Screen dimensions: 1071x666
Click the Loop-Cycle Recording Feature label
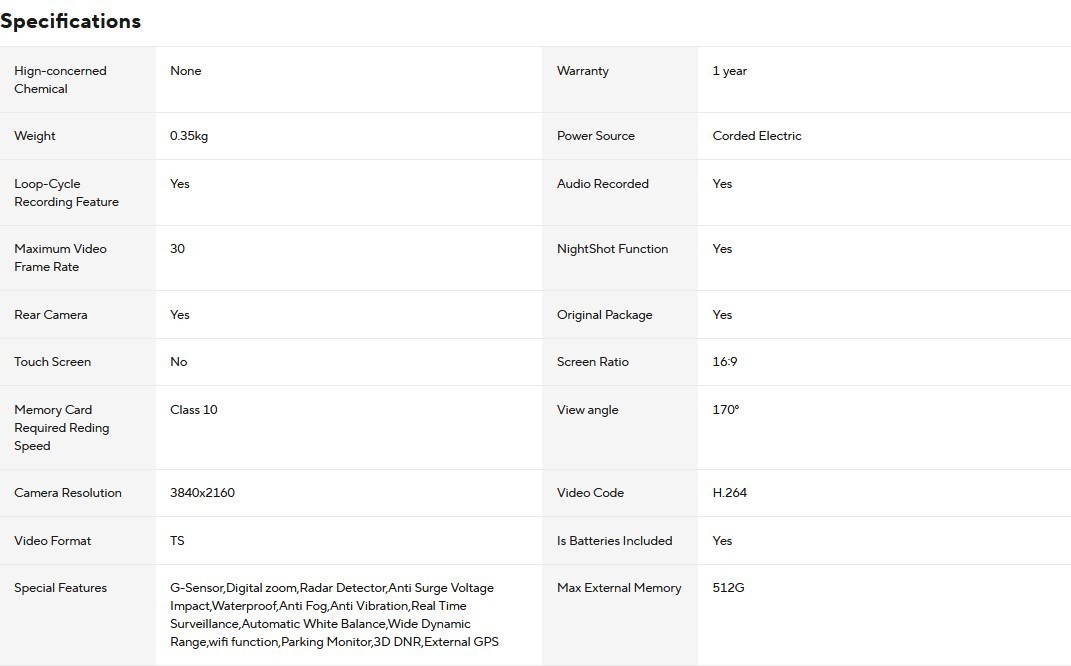click(66, 193)
